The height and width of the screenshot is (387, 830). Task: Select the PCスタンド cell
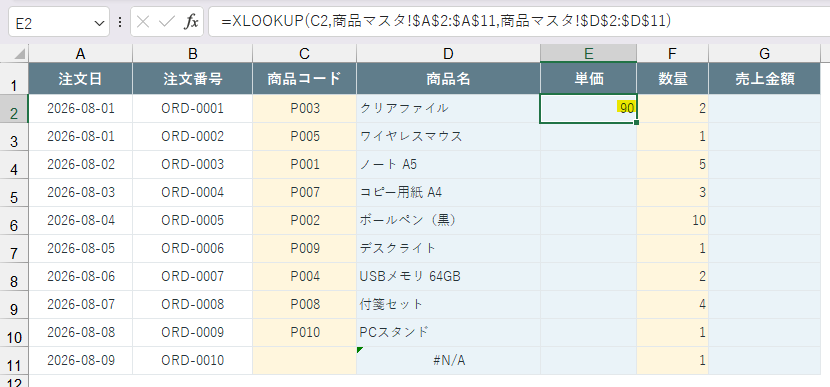[448, 333]
